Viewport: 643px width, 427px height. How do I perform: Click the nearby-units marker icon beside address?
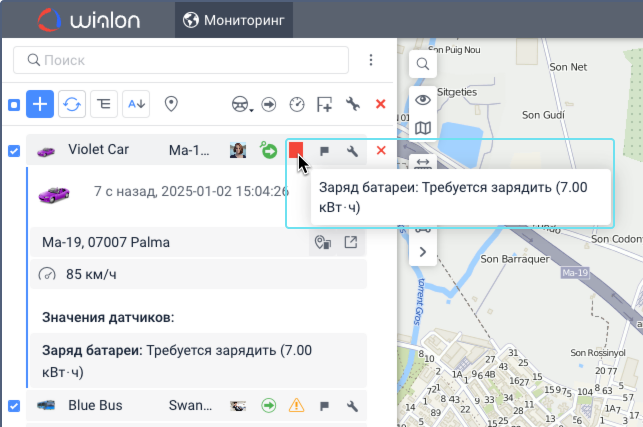(x=323, y=242)
